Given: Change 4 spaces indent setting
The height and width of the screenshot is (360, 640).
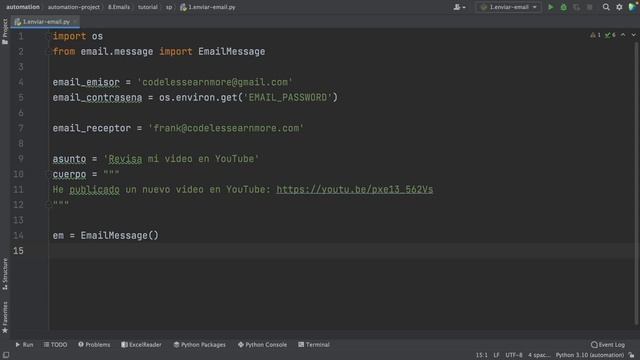Looking at the screenshot, I should 539,355.
